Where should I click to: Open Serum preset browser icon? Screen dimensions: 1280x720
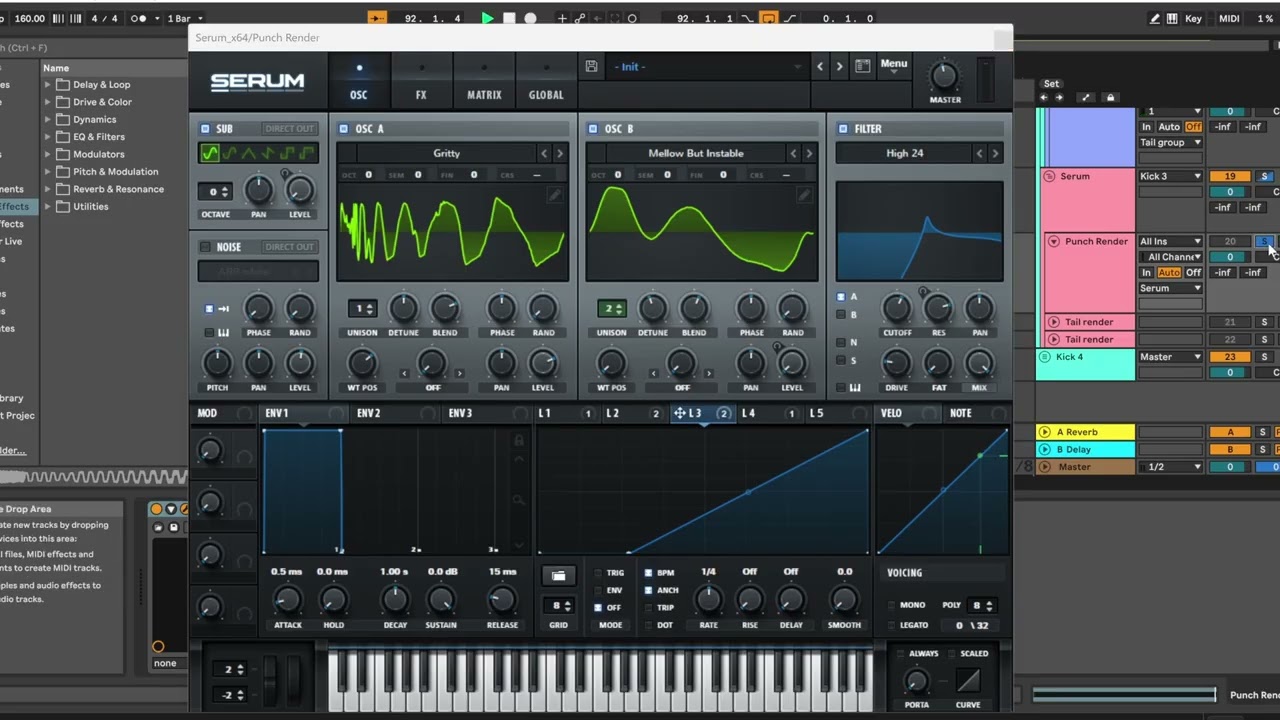862,66
